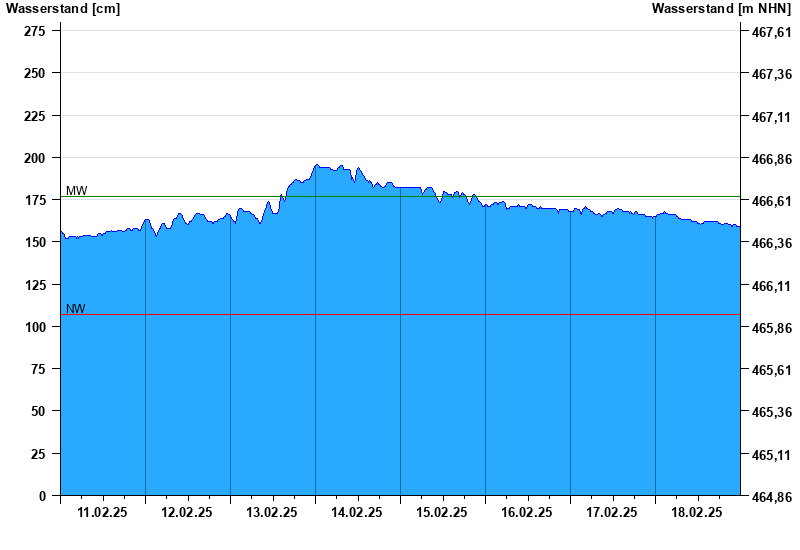Select the 225 left axis value
Image resolution: width=800 pixels, height=550 pixels.
pos(35,116)
